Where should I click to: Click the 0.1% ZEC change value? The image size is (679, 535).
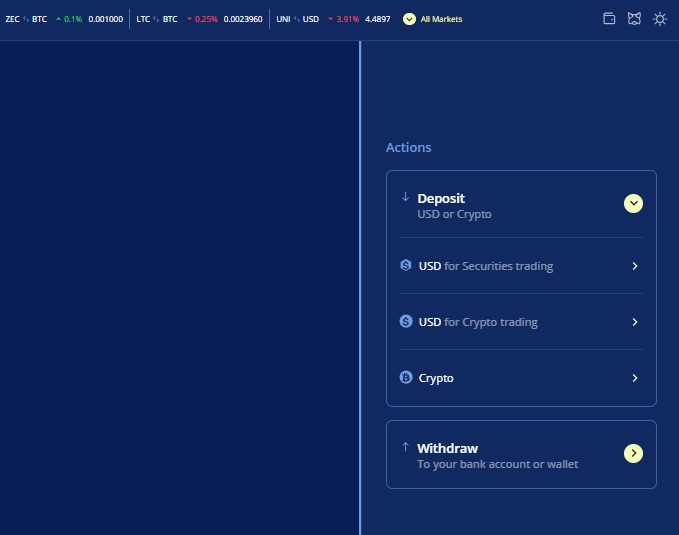pyautogui.click(x=73, y=19)
